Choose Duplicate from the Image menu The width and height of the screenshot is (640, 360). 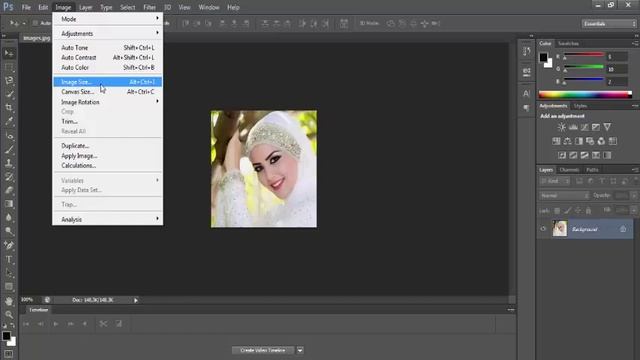tap(108, 146)
